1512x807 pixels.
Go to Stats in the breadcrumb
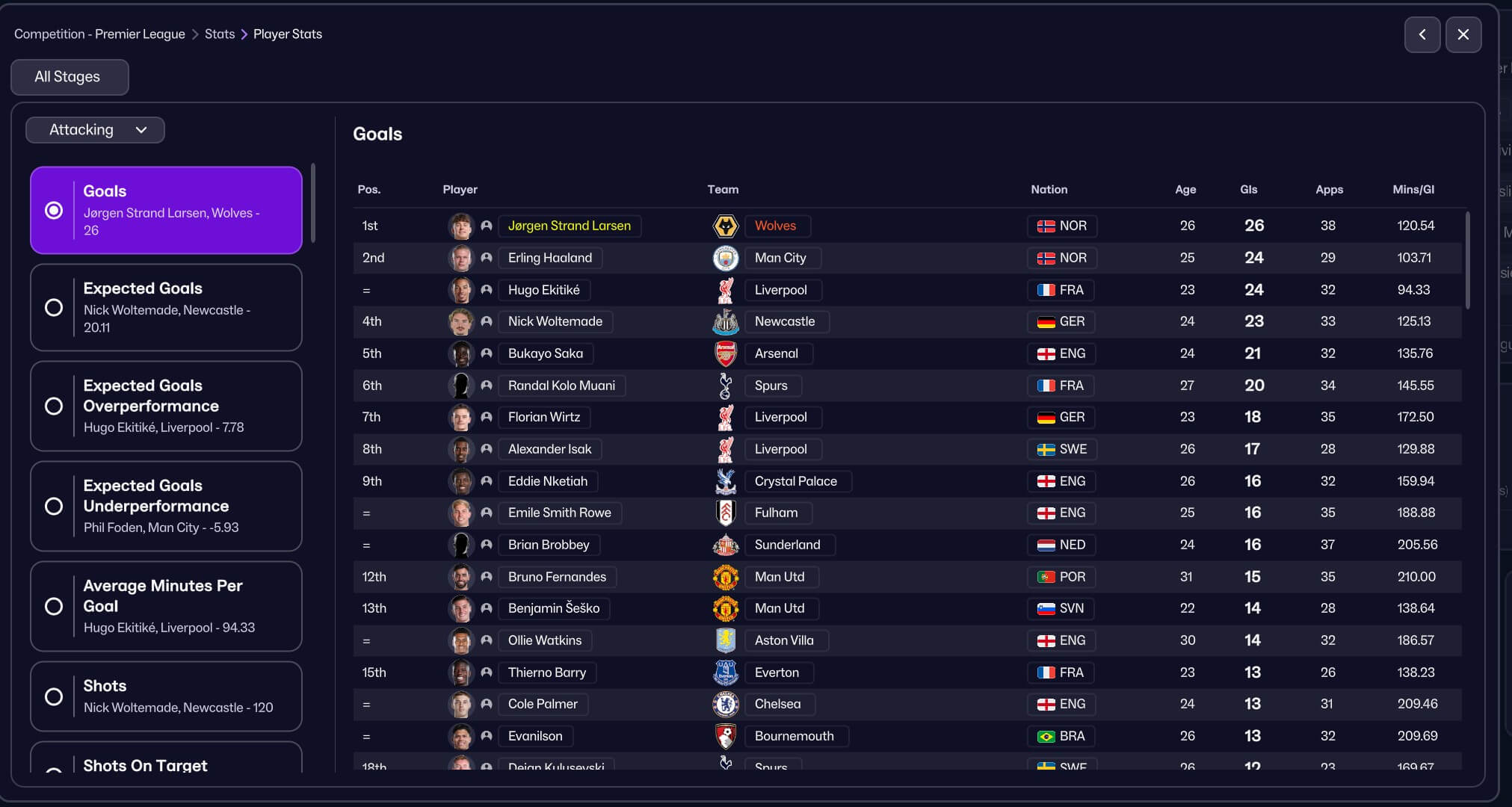220,34
